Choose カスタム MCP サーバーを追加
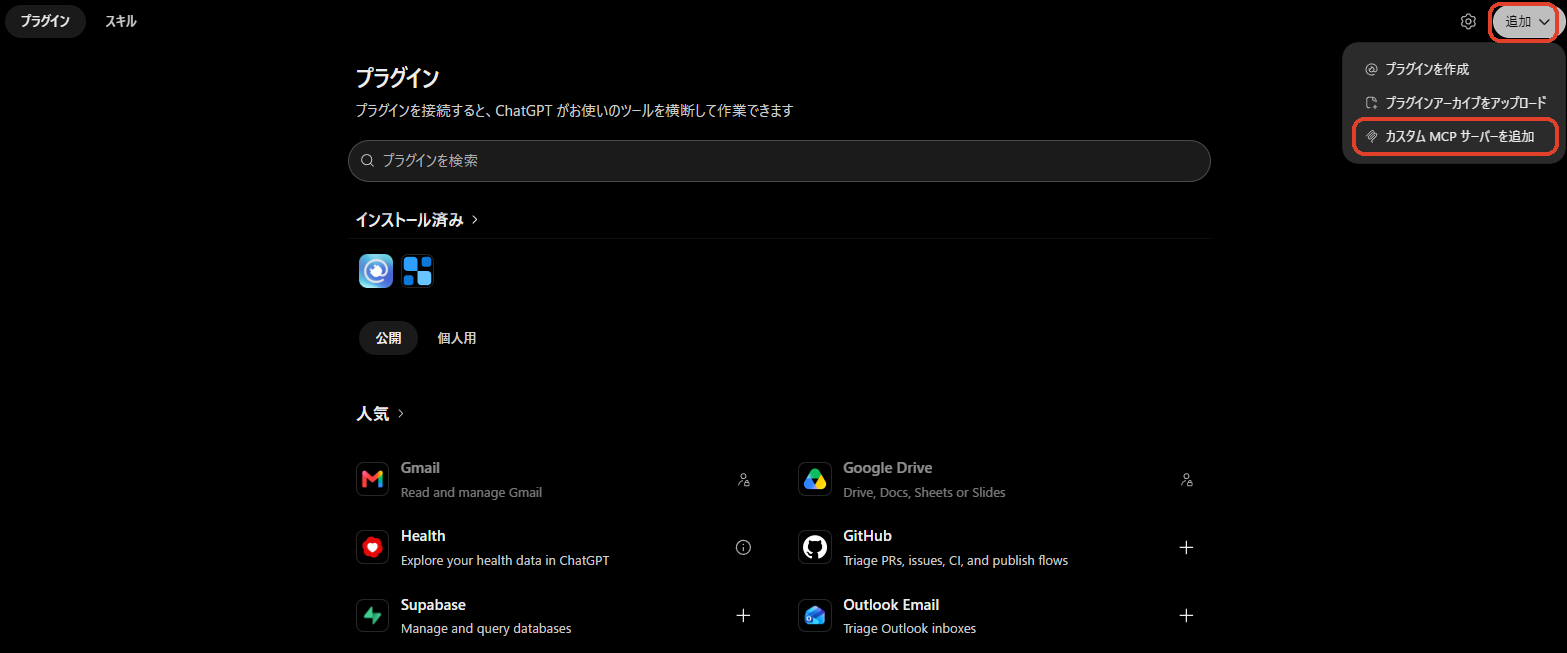1567x653 pixels. [x=1455, y=136]
